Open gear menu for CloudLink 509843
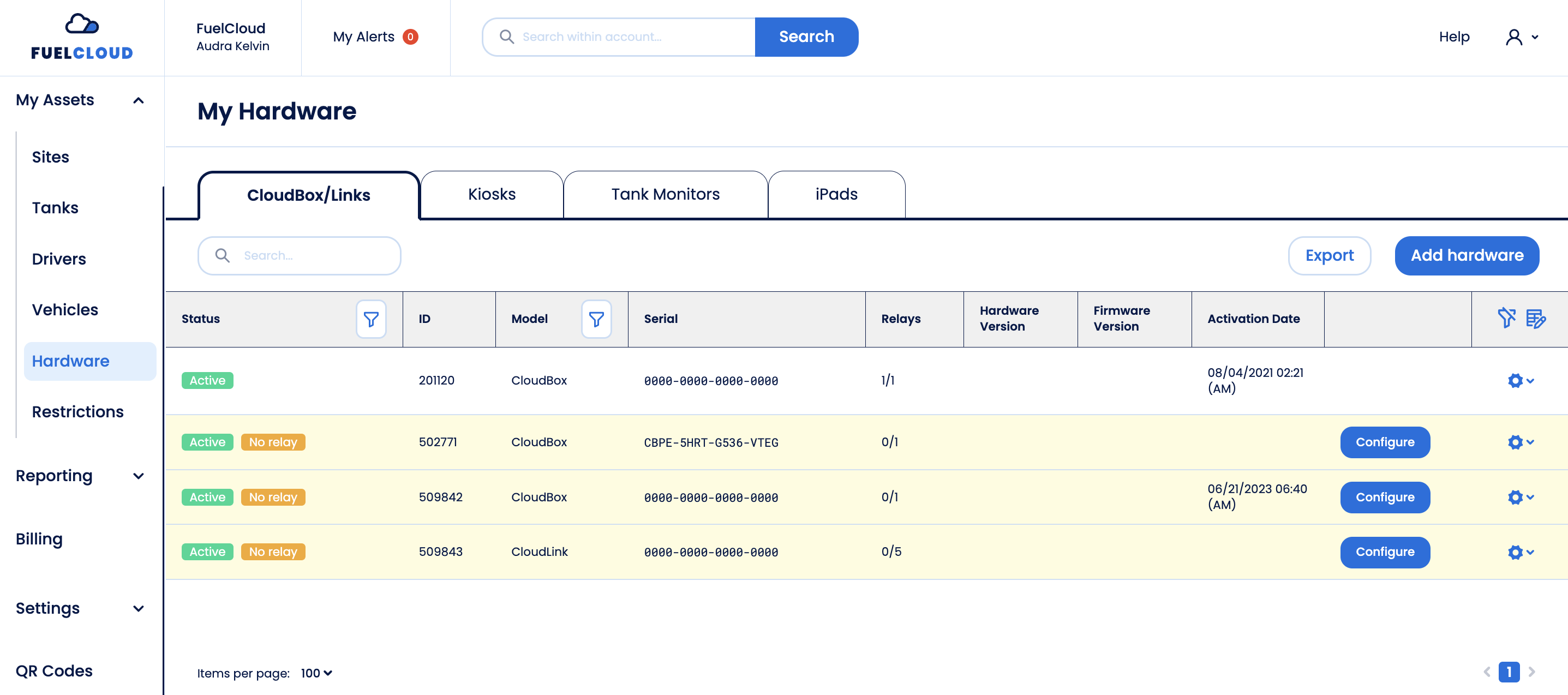Image resolution: width=1568 pixels, height=695 pixels. (x=1521, y=552)
